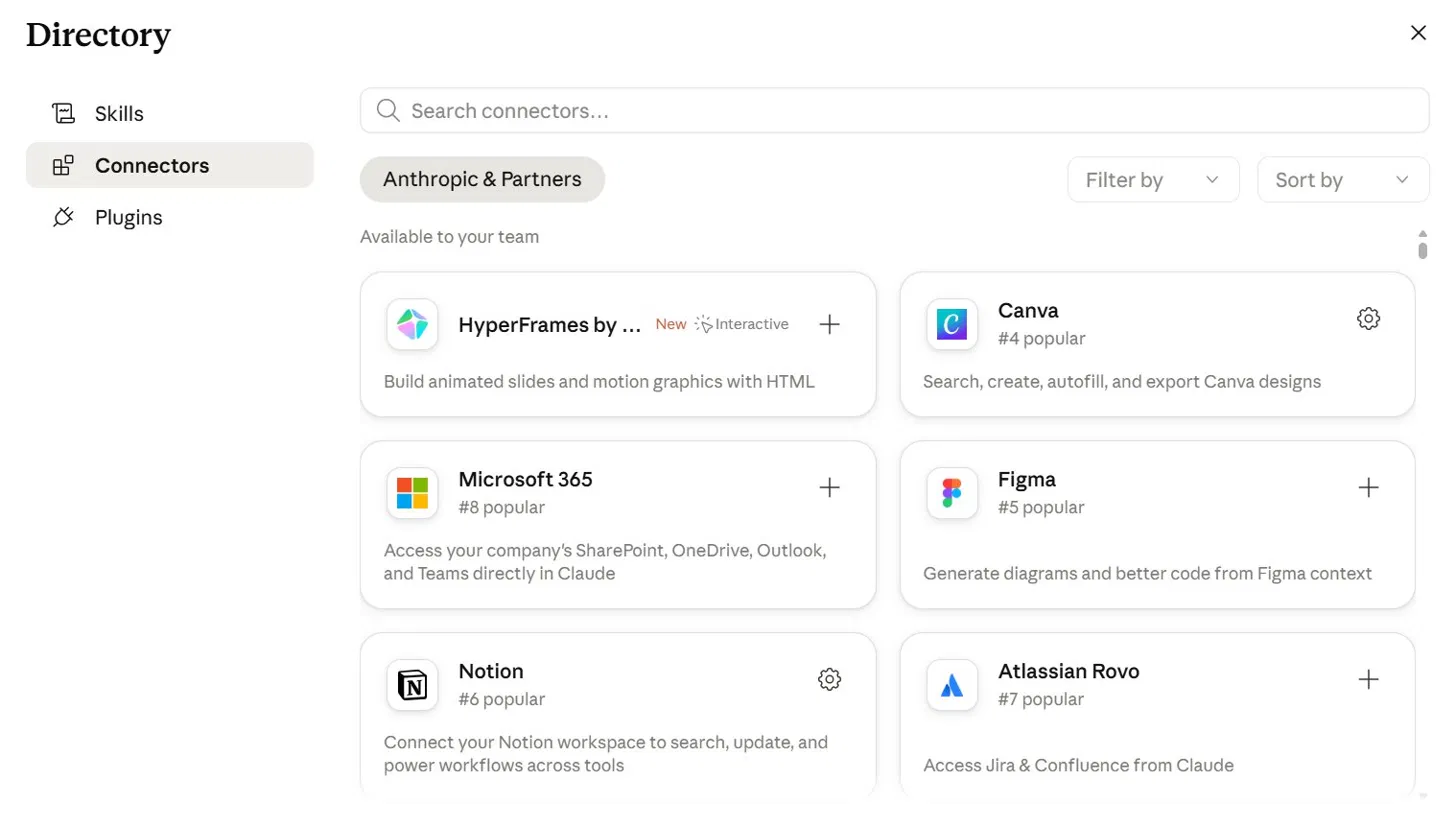Image resolution: width=1456 pixels, height=827 pixels.
Task: Select the Anthropic & Partners chip
Action: click(482, 180)
